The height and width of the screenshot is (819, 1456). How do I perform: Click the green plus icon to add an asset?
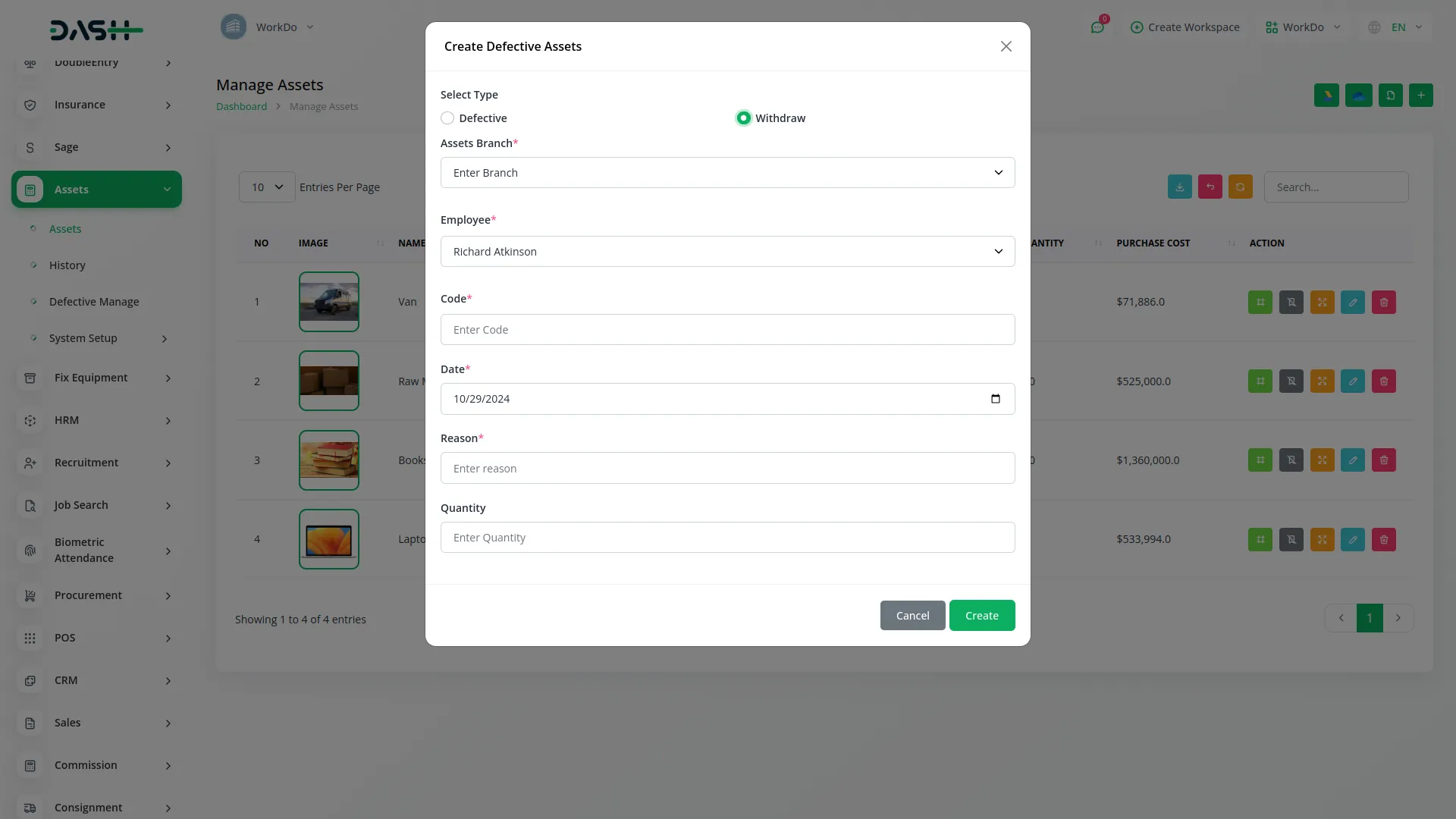(x=1421, y=95)
